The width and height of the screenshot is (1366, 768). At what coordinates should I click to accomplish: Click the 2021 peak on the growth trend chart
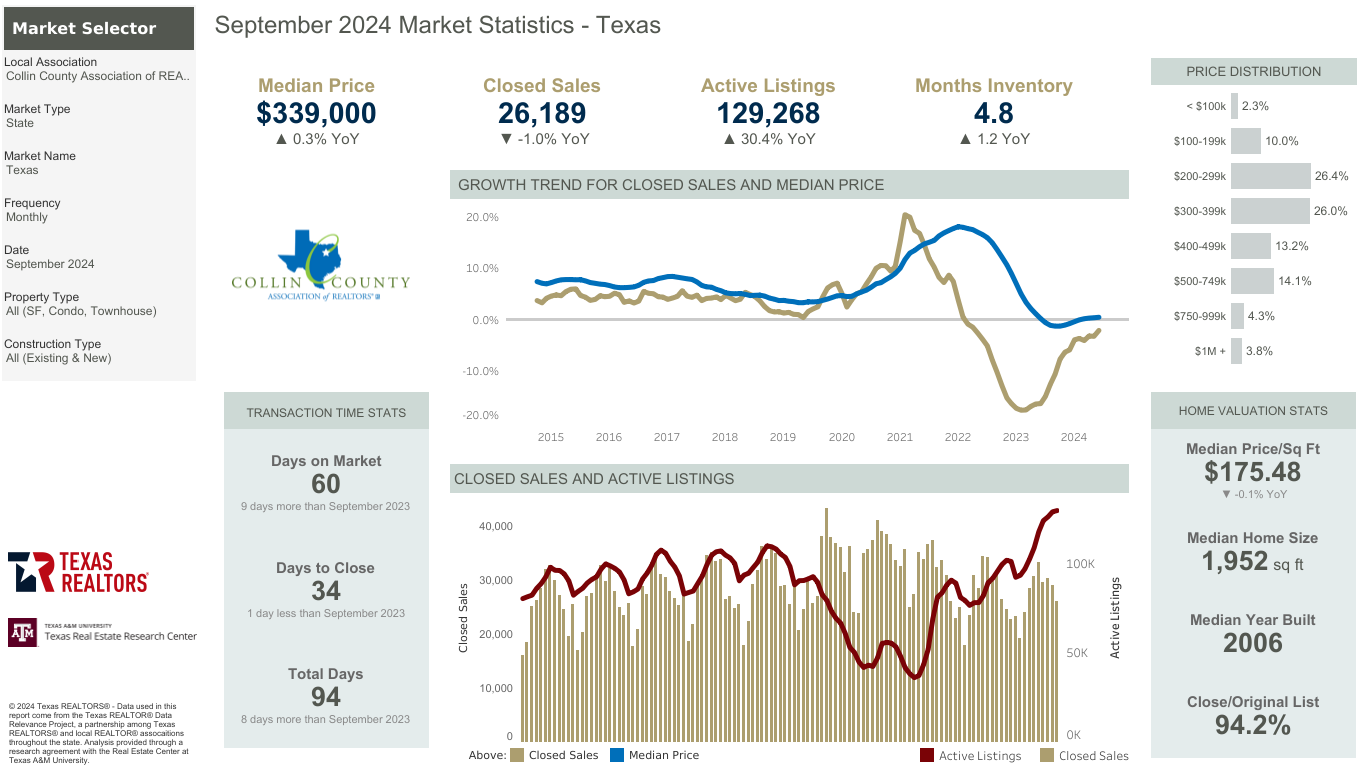905,215
